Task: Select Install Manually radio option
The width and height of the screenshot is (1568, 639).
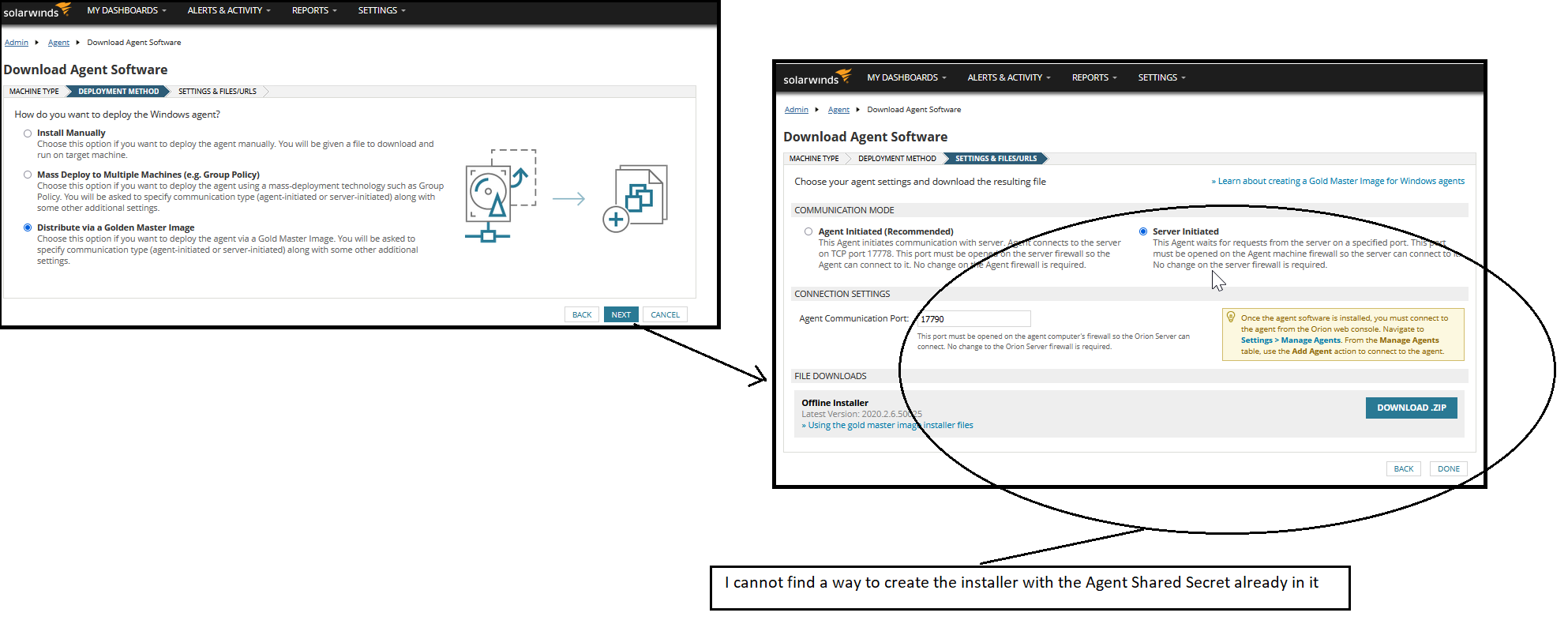Action: click(x=28, y=133)
